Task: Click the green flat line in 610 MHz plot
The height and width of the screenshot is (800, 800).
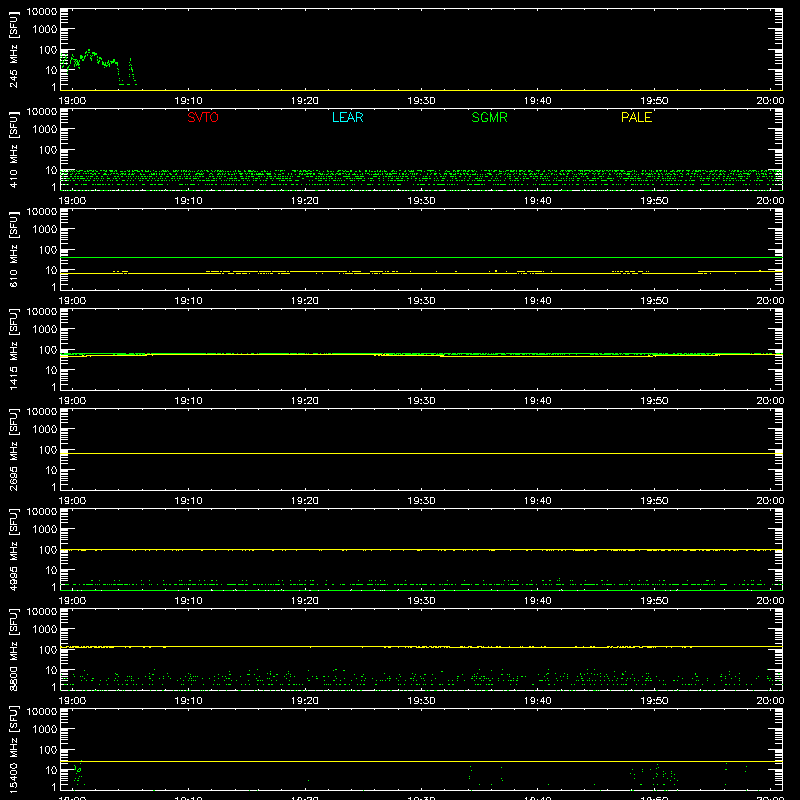Action: [x=421, y=258]
